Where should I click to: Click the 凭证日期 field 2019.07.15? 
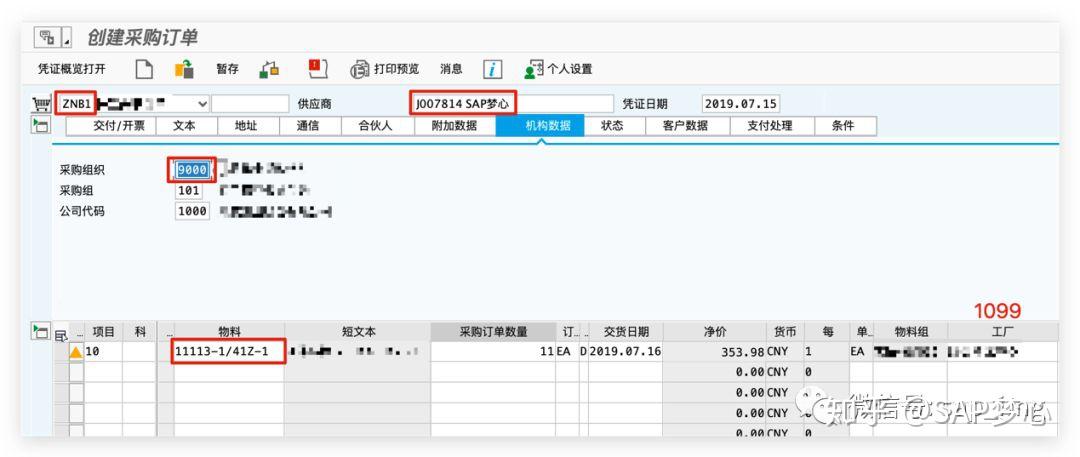click(x=740, y=103)
